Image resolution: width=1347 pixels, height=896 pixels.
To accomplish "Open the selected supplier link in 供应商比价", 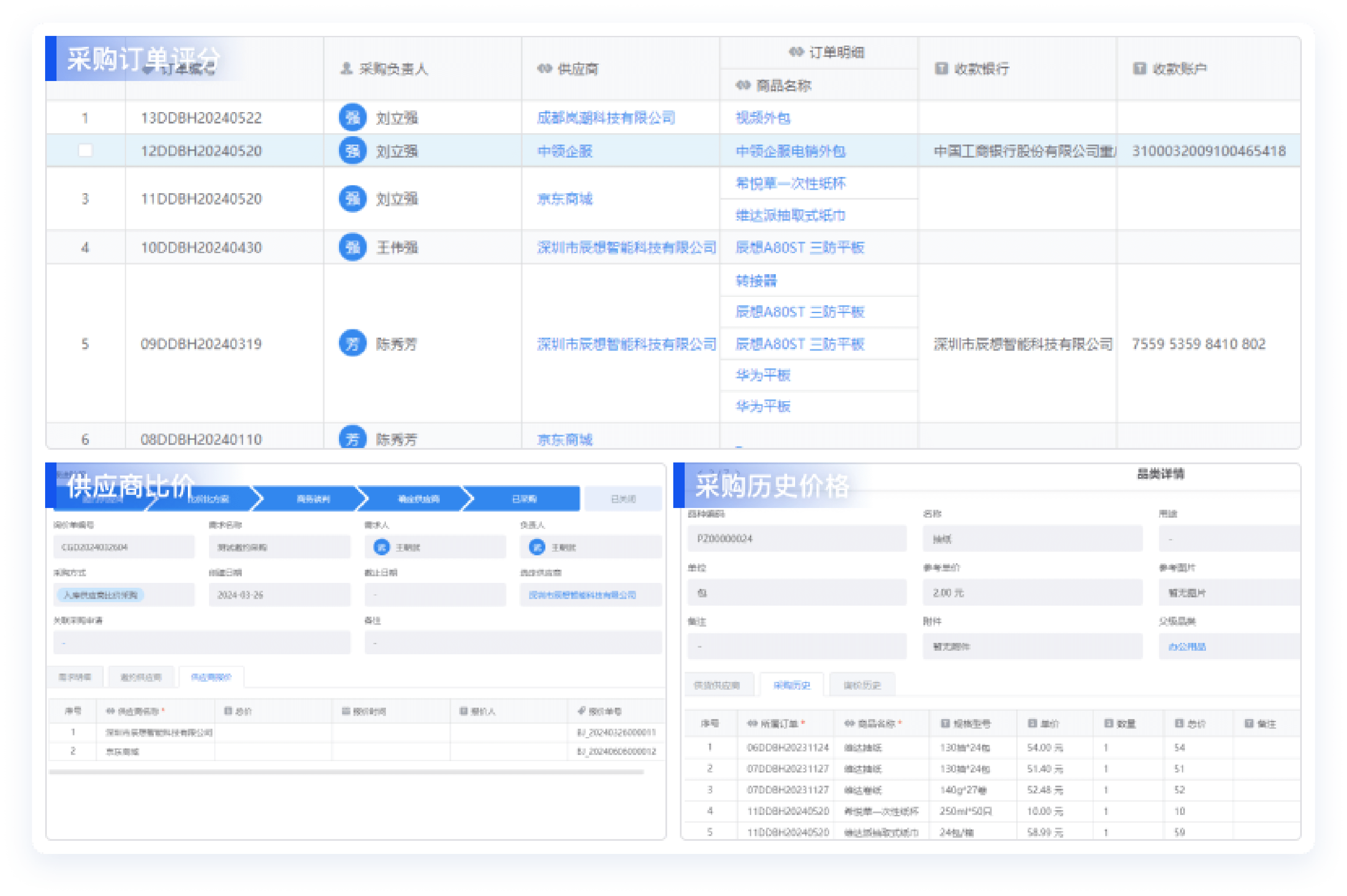I will pos(582,595).
